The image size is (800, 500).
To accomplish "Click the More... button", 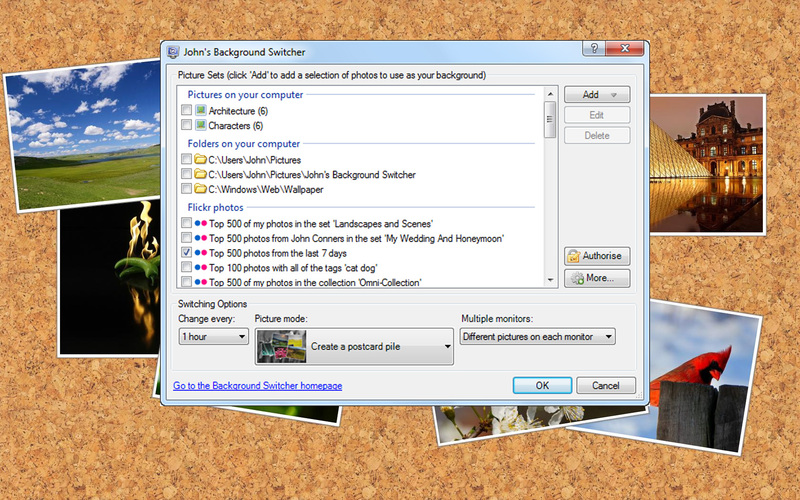I will point(597,278).
